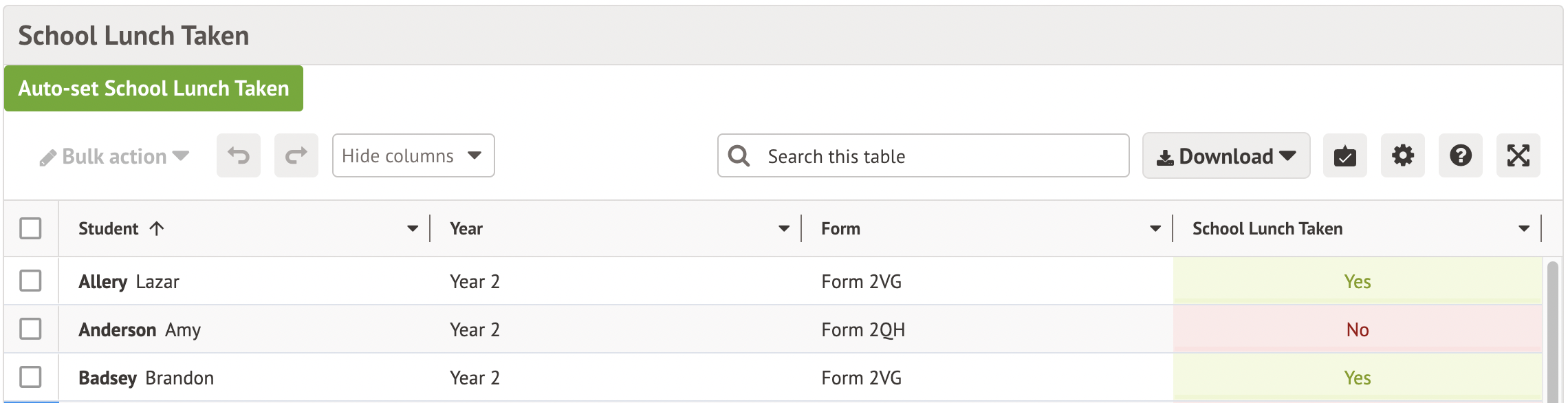
Task: Click the undo arrow icon
Action: (239, 156)
